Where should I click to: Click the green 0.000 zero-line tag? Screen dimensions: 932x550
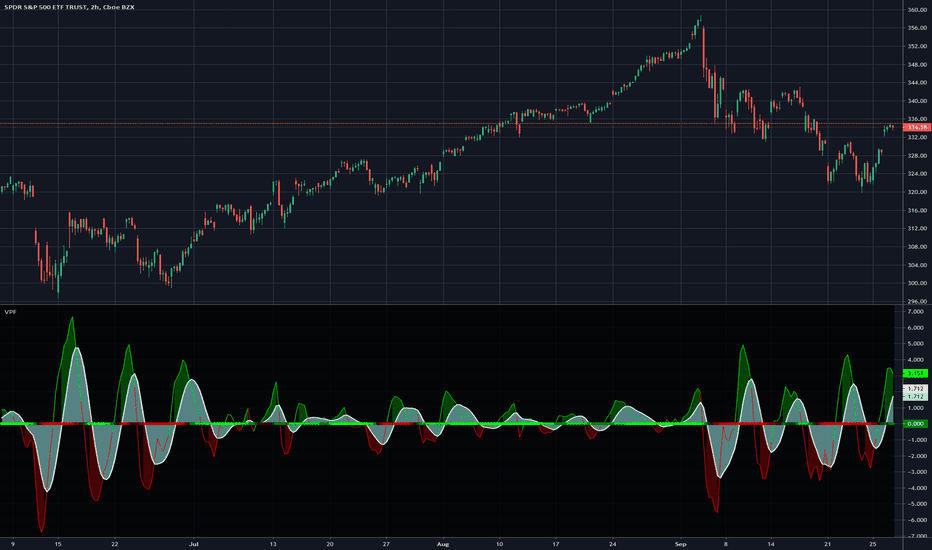[915, 423]
